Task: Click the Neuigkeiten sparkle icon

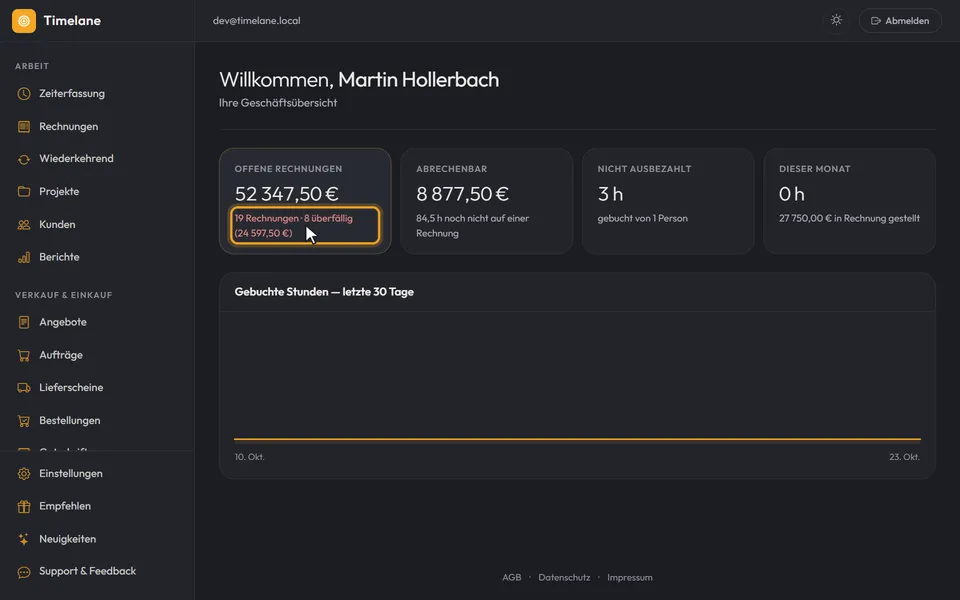Action: pos(24,539)
